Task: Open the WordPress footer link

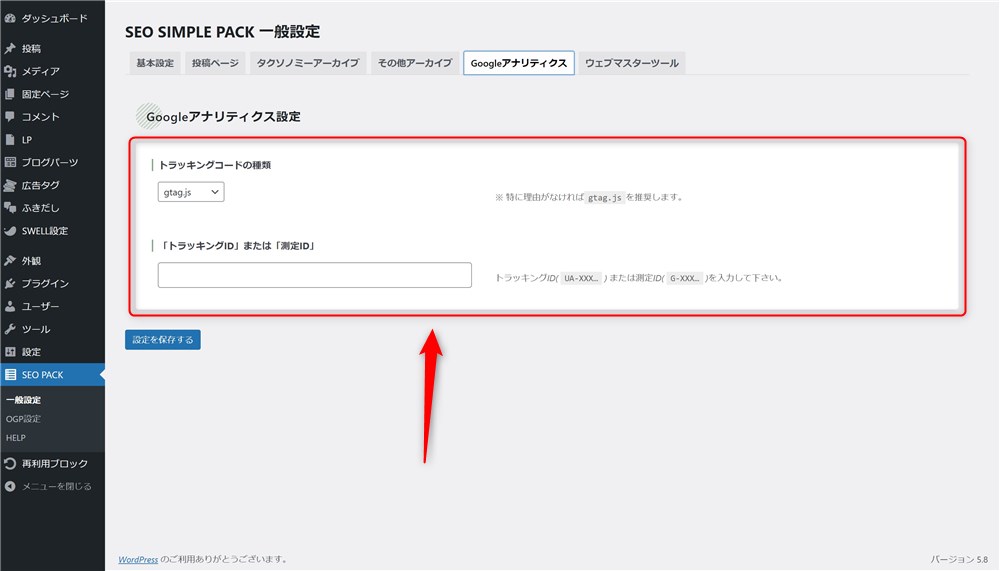Action: (138, 560)
